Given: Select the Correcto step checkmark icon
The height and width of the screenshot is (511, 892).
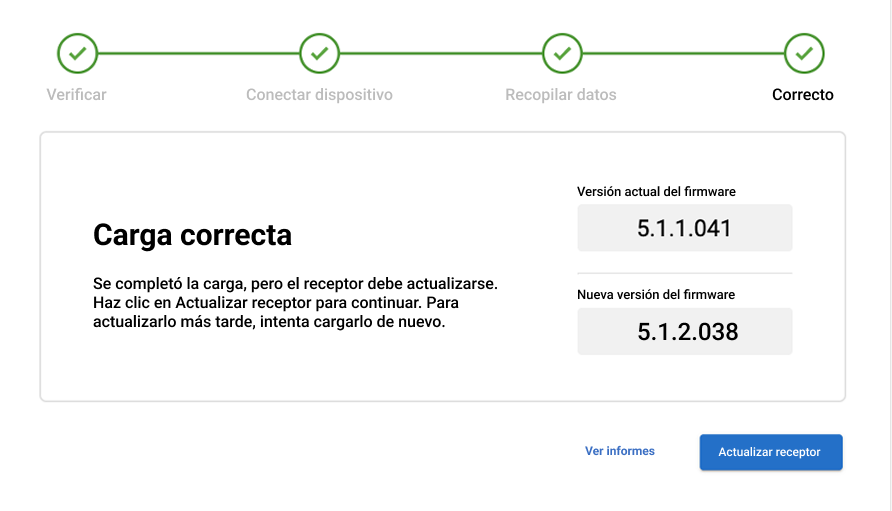Looking at the screenshot, I should coord(804,53).
